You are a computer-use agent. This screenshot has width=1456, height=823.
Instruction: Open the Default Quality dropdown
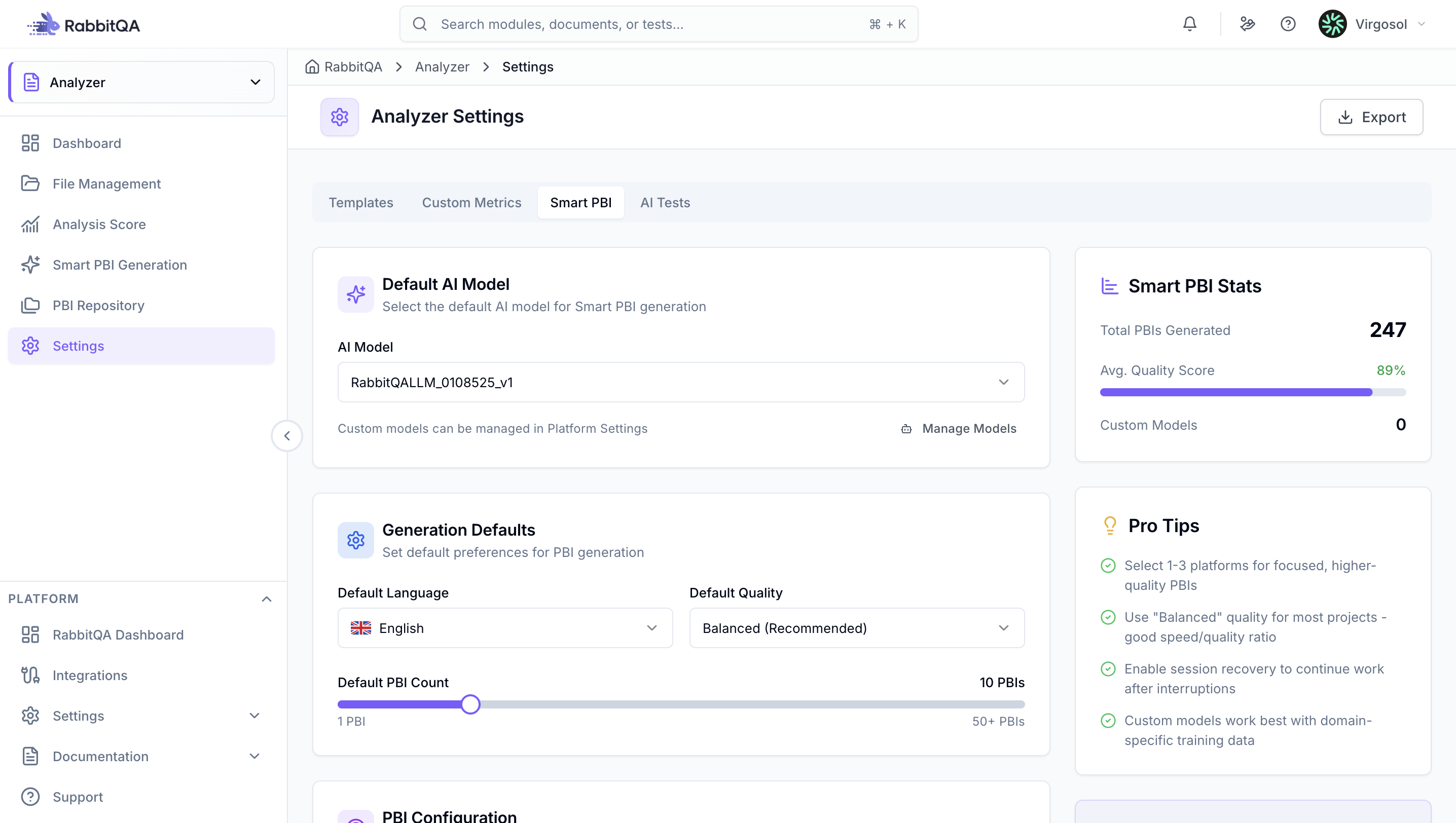click(857, 628)
